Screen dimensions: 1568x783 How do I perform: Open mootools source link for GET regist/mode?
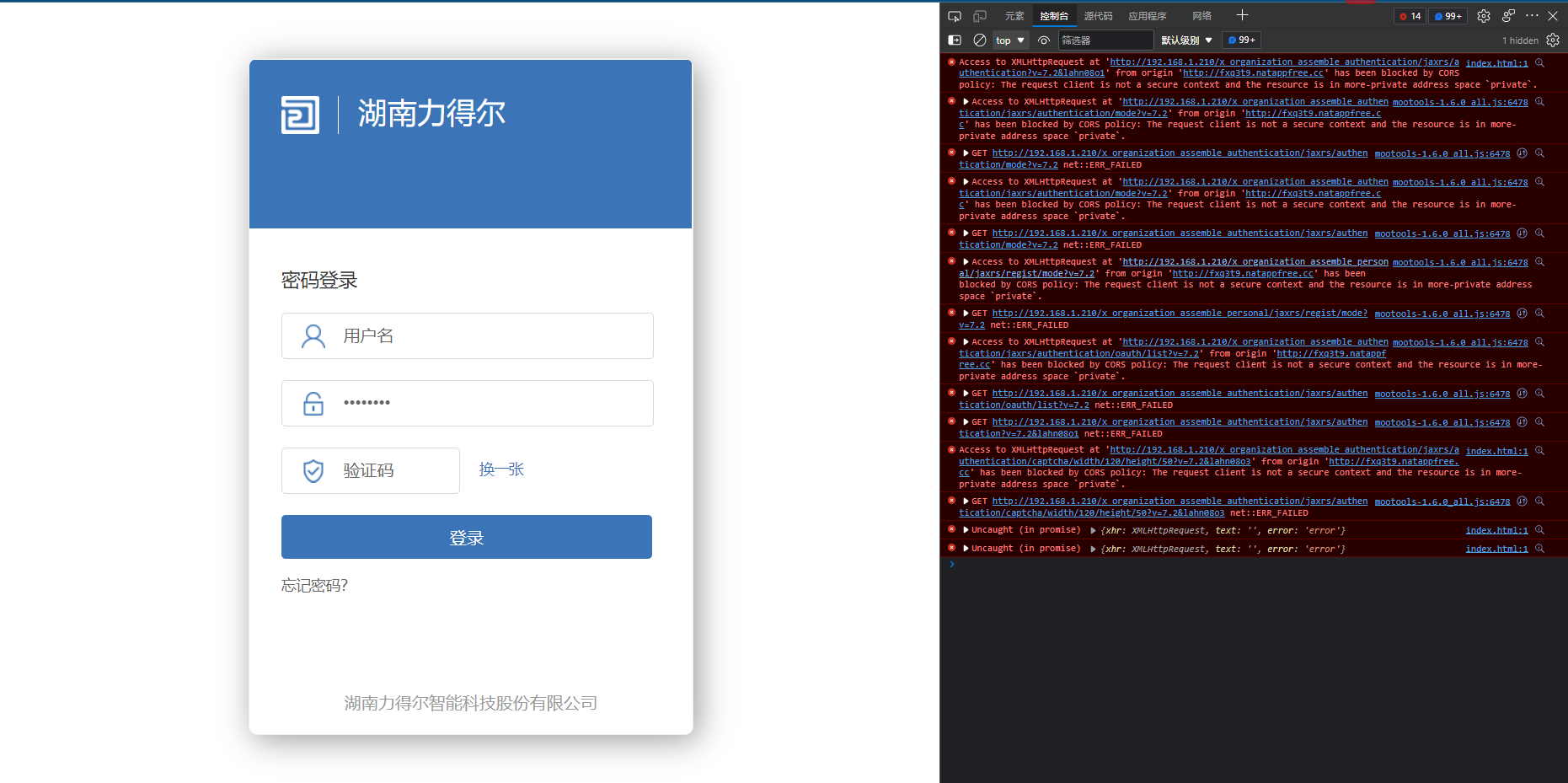pos(1442,314)
